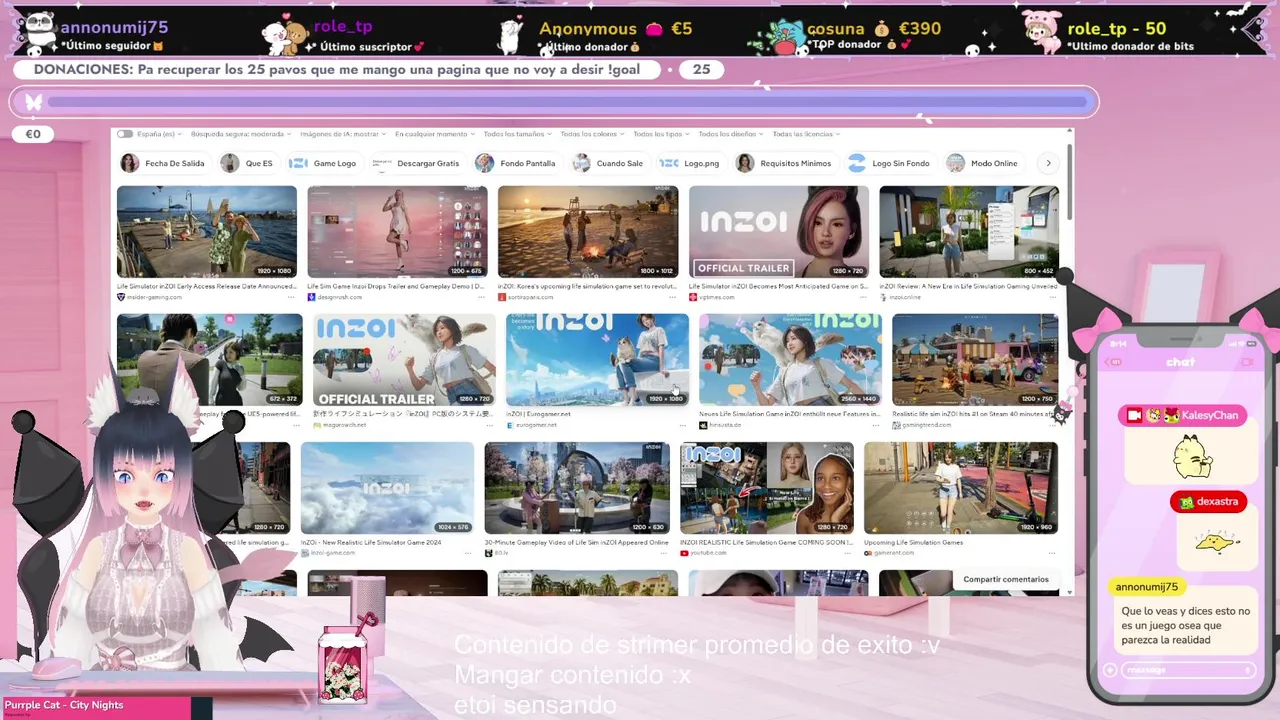Click the donation goal progress bar
The width and height of the screenshot is (1280, 720).
(567, 102)
